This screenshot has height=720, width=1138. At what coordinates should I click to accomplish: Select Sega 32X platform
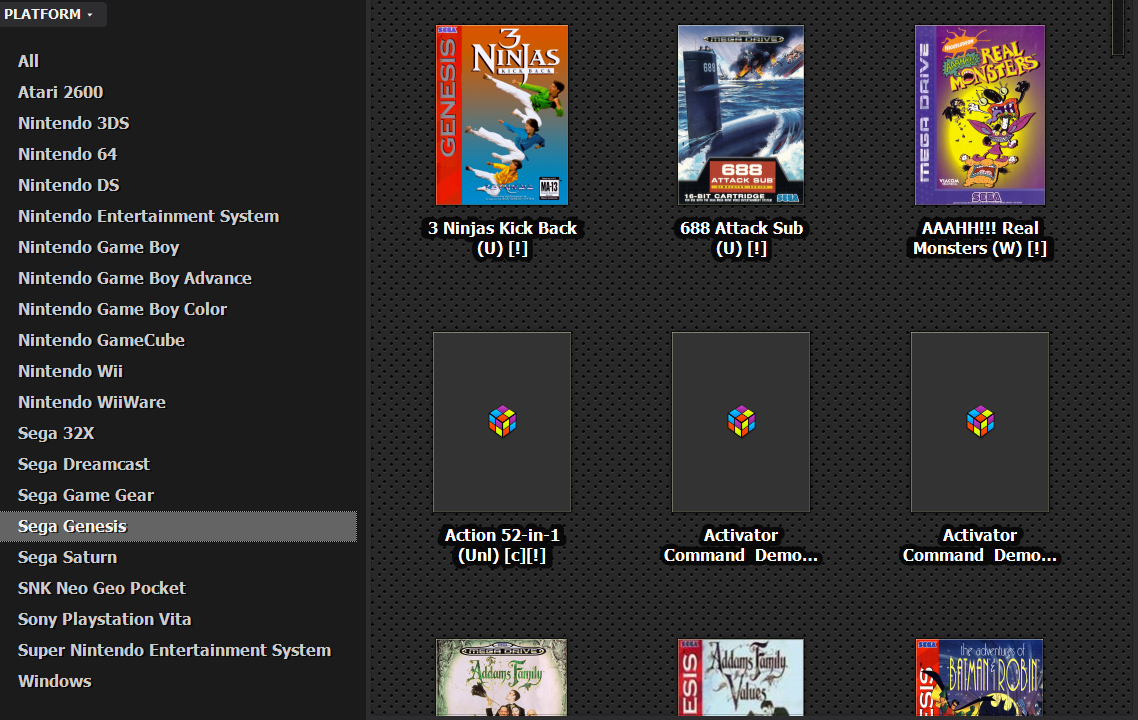point(56,433)
